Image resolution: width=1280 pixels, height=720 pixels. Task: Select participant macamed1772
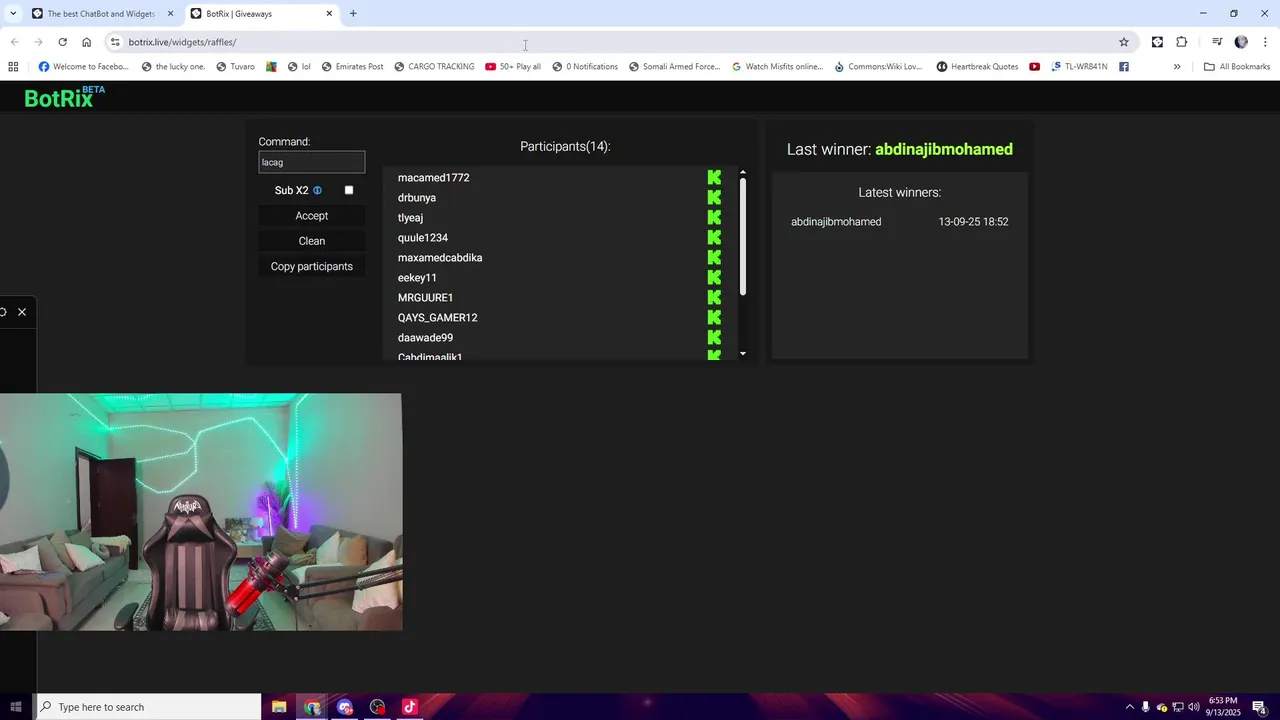point(434,178)
